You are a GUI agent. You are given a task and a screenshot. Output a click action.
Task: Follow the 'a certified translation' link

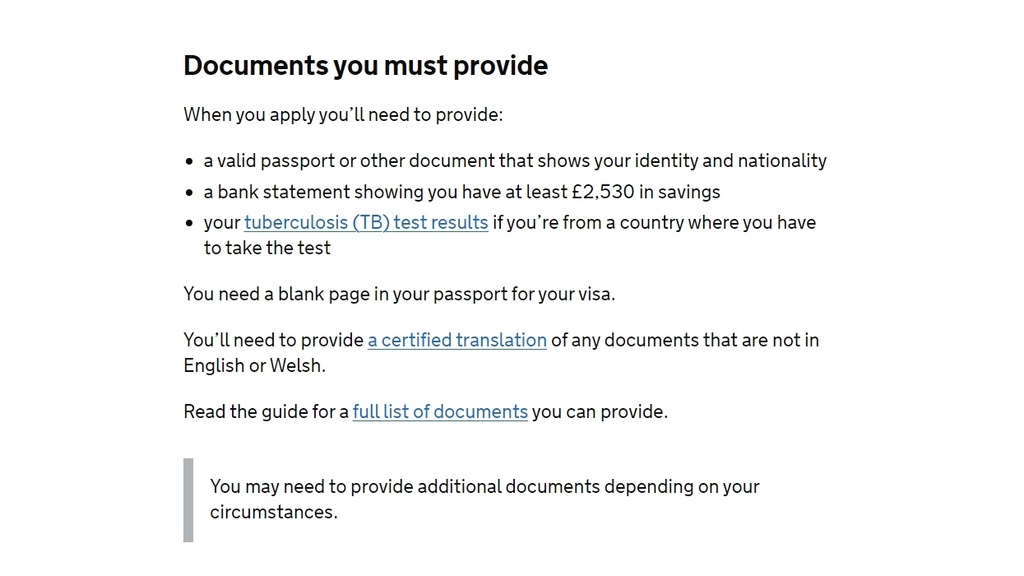457,340
